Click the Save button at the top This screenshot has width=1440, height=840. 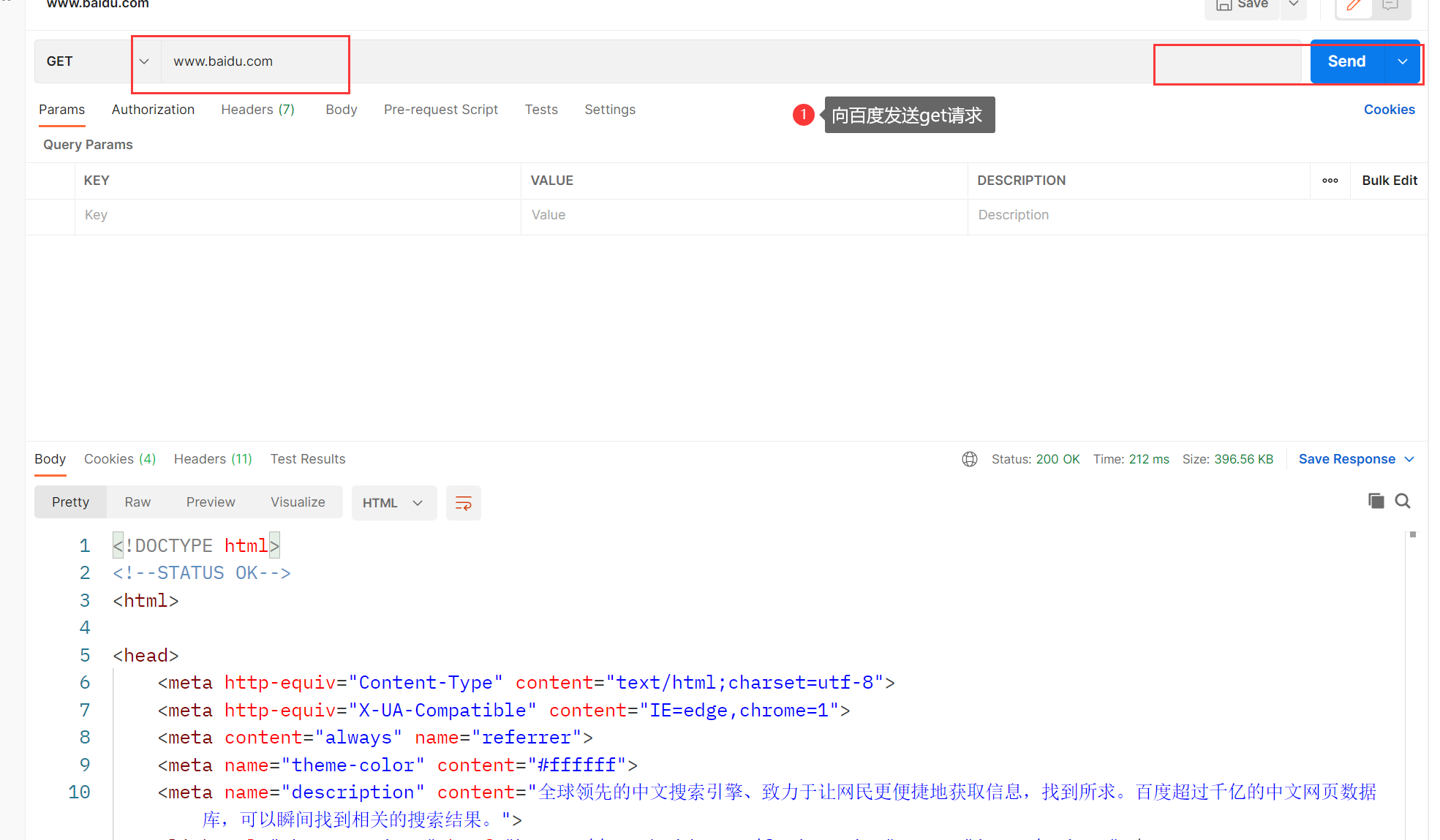[1242, 6]
